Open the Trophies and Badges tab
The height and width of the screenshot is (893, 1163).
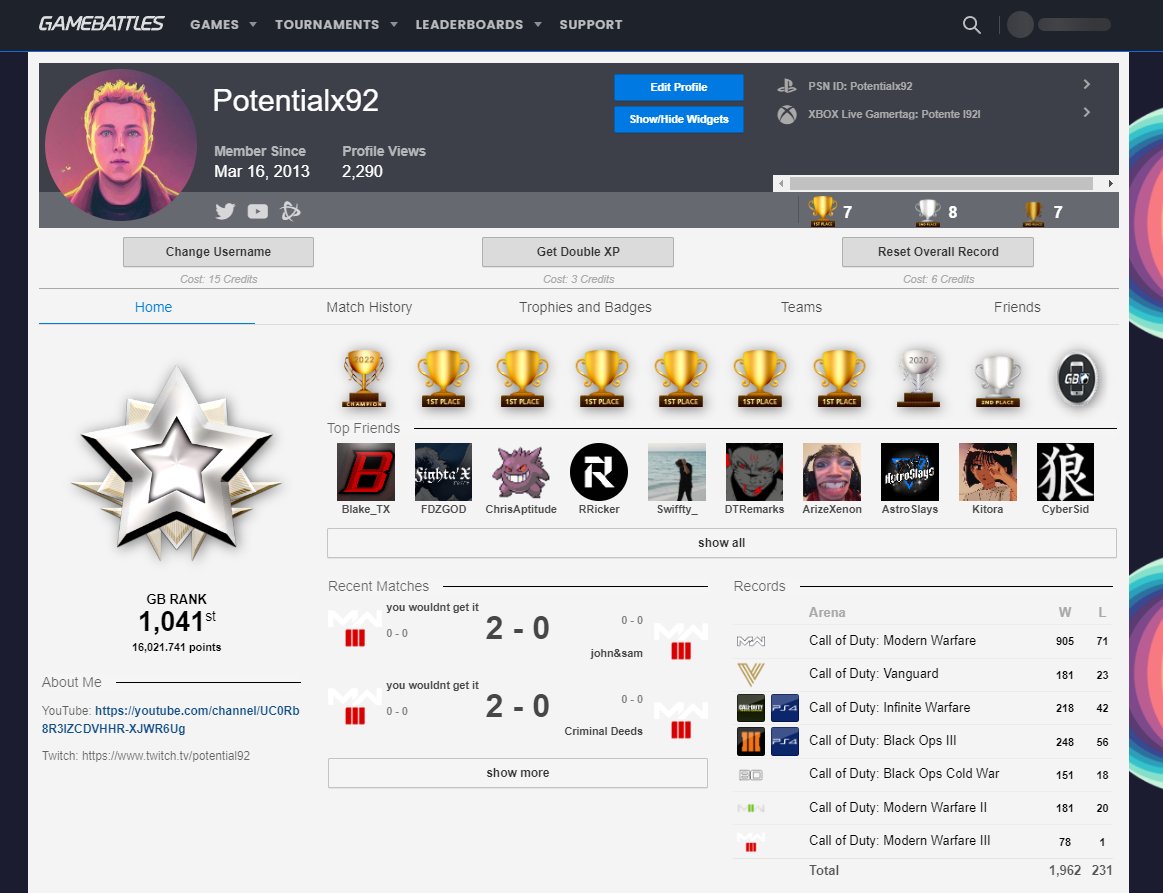[x=585, y=307]
